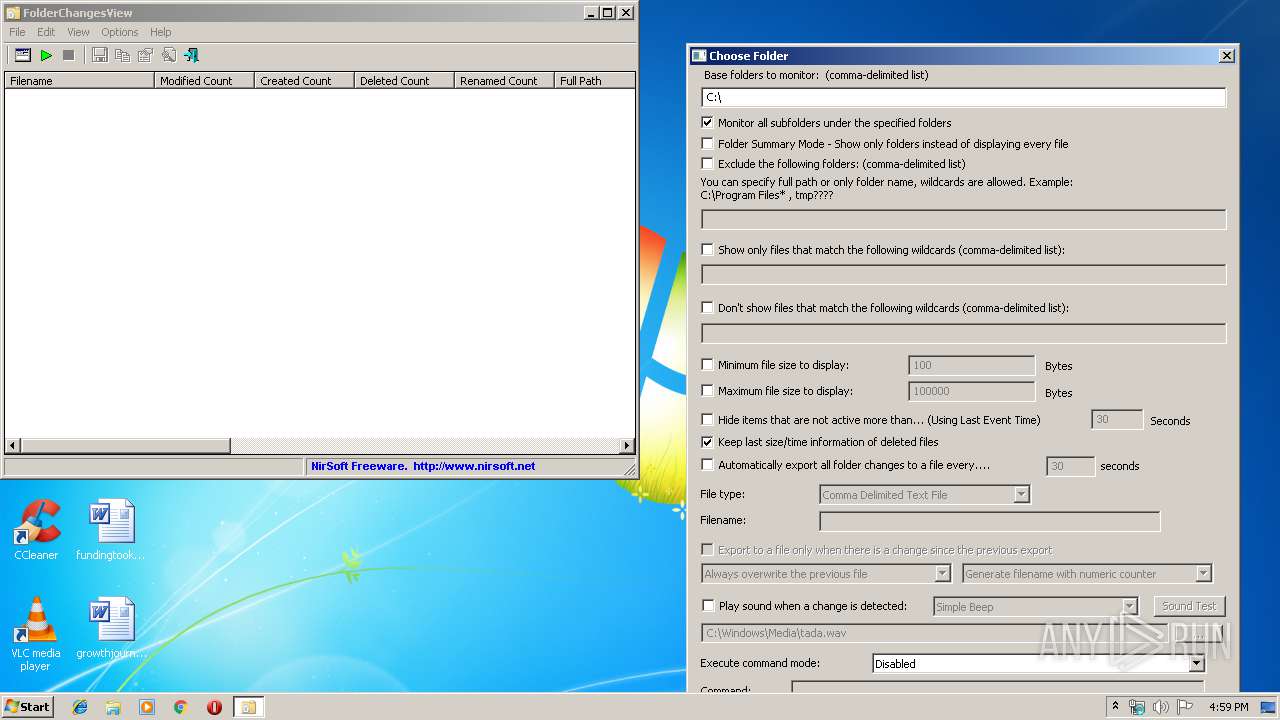The height and width of the screenshot is (720, 1280).
Task: Open media player taskbar icon
Action: 147,707
